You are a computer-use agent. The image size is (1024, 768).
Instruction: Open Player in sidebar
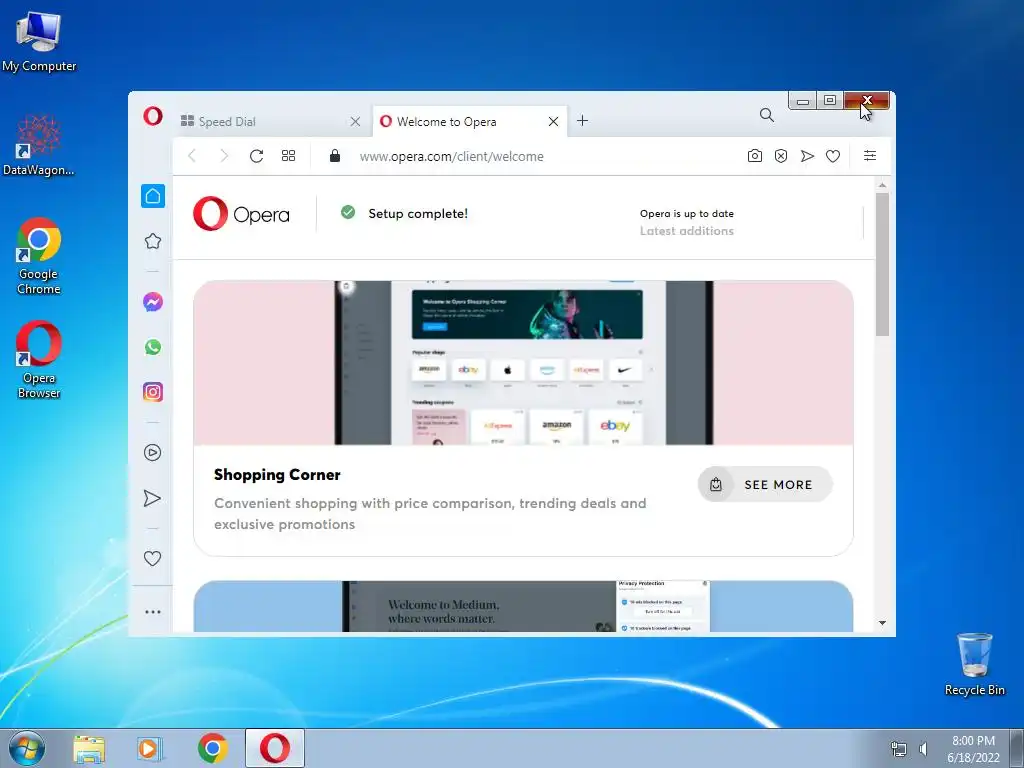click(153, 453)
